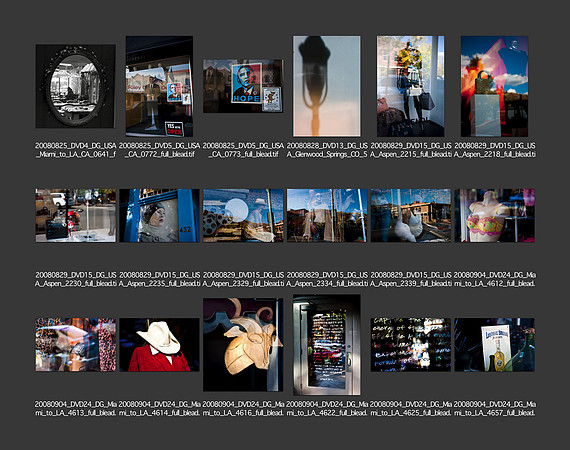
Task: Select mannequin with floral top and handbag
Action: (410, 86)
